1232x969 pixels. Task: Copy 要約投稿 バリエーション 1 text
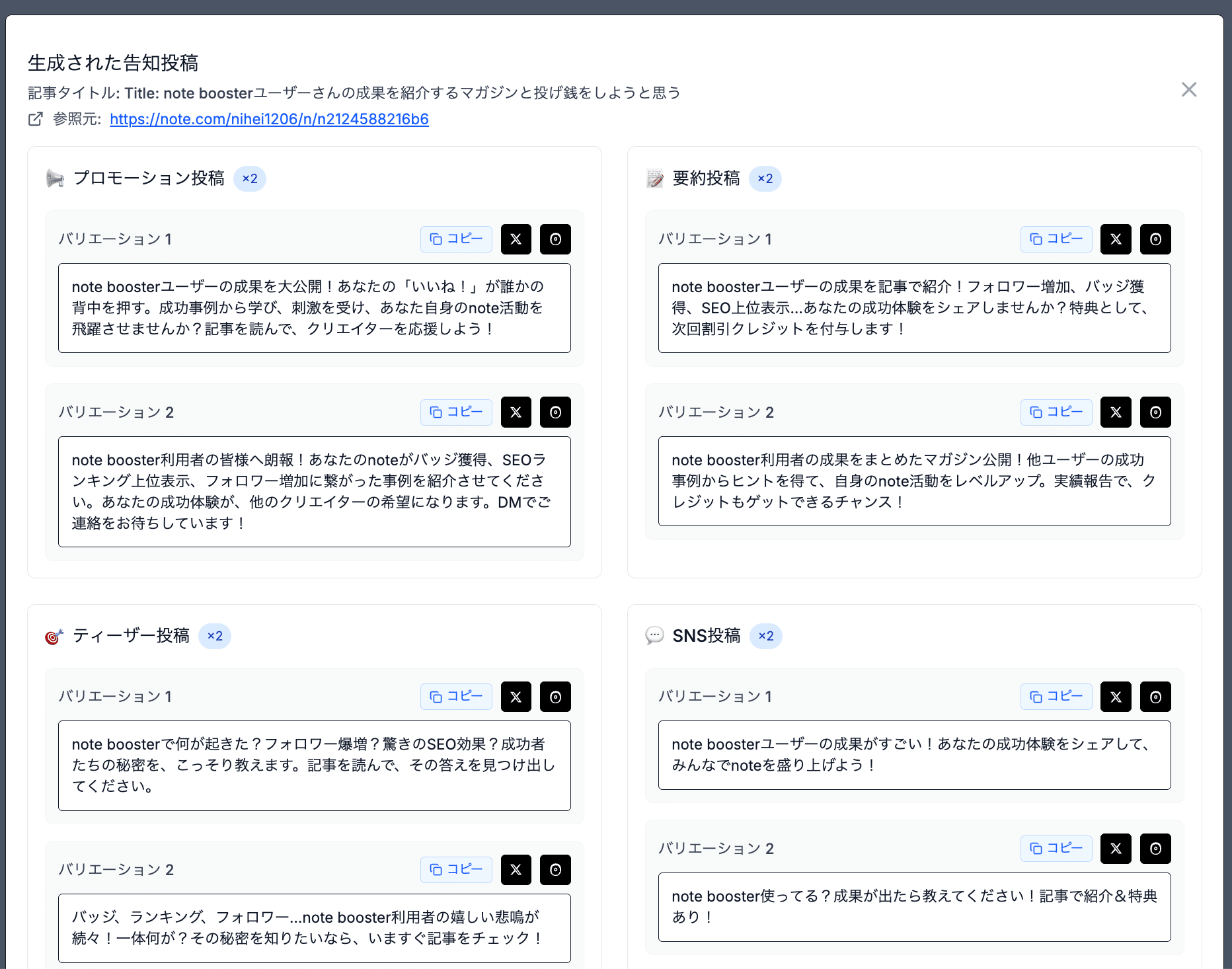(1056, 239)
